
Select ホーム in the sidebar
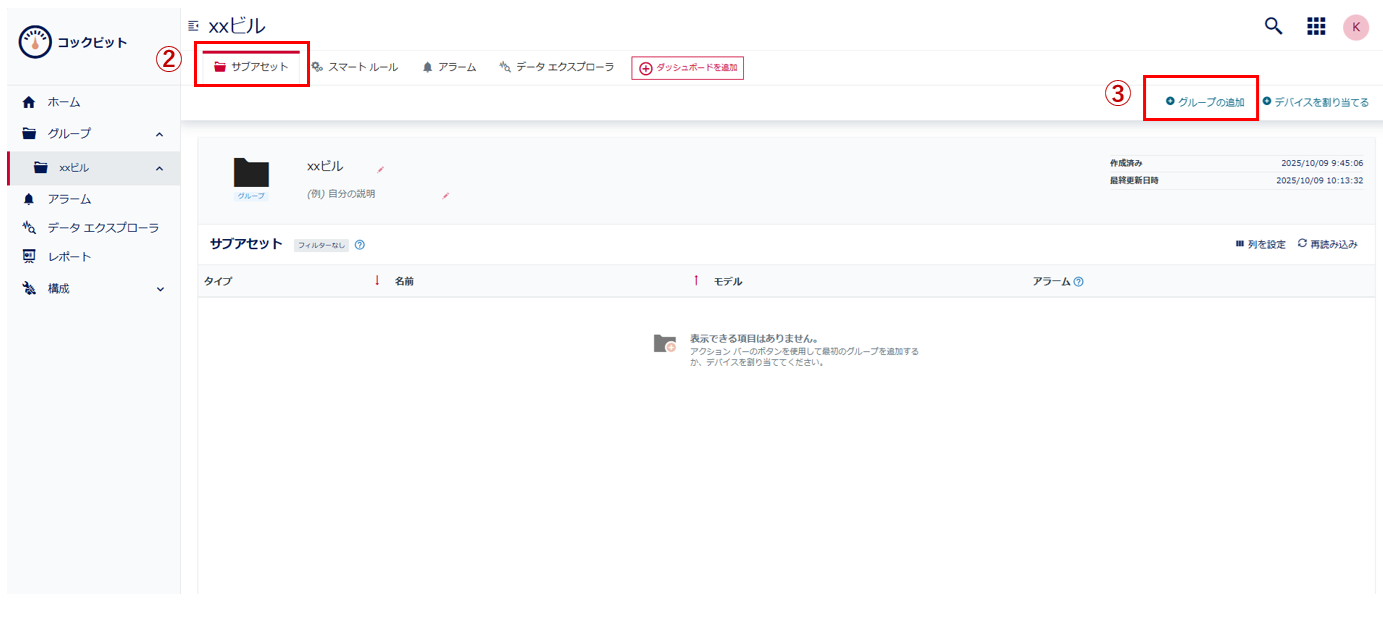[63, 101]
